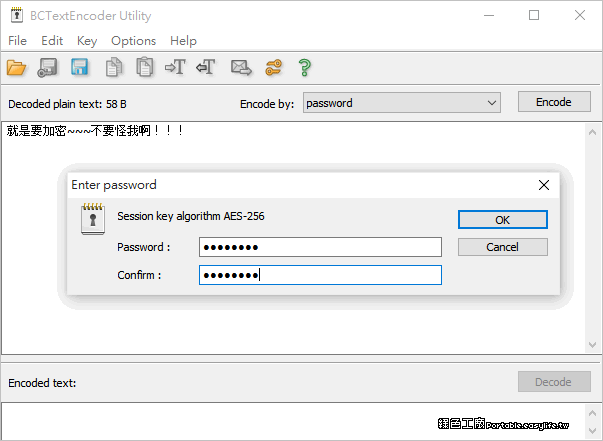The image size is (603, 441).
Task: Click the Confirm password field
Action: pos(320,275)
